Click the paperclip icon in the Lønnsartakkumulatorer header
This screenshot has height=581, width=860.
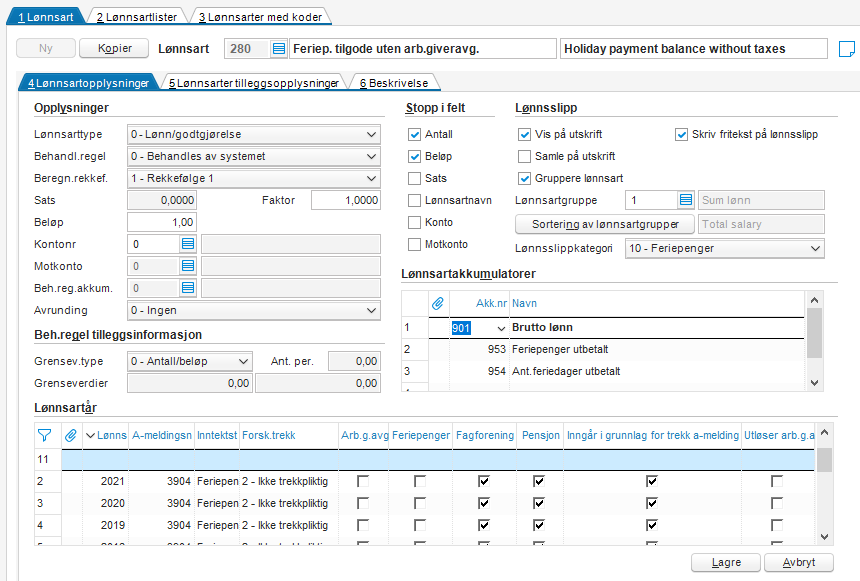438,303
